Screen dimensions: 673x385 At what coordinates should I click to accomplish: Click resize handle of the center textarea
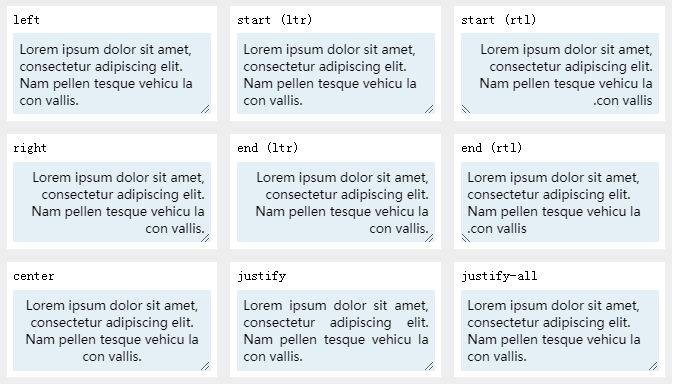(x=205, y=366)
